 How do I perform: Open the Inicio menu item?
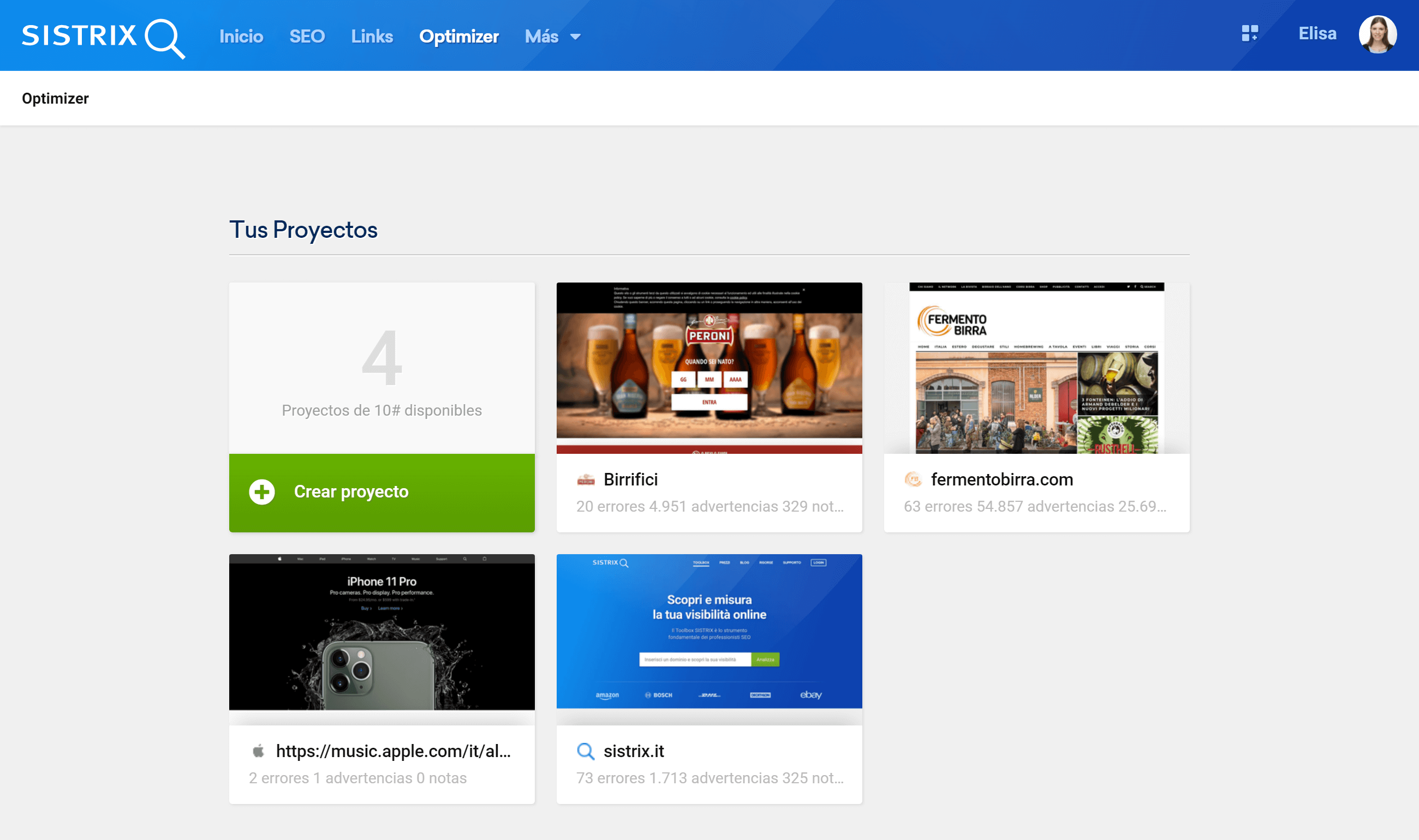[241, 37]
